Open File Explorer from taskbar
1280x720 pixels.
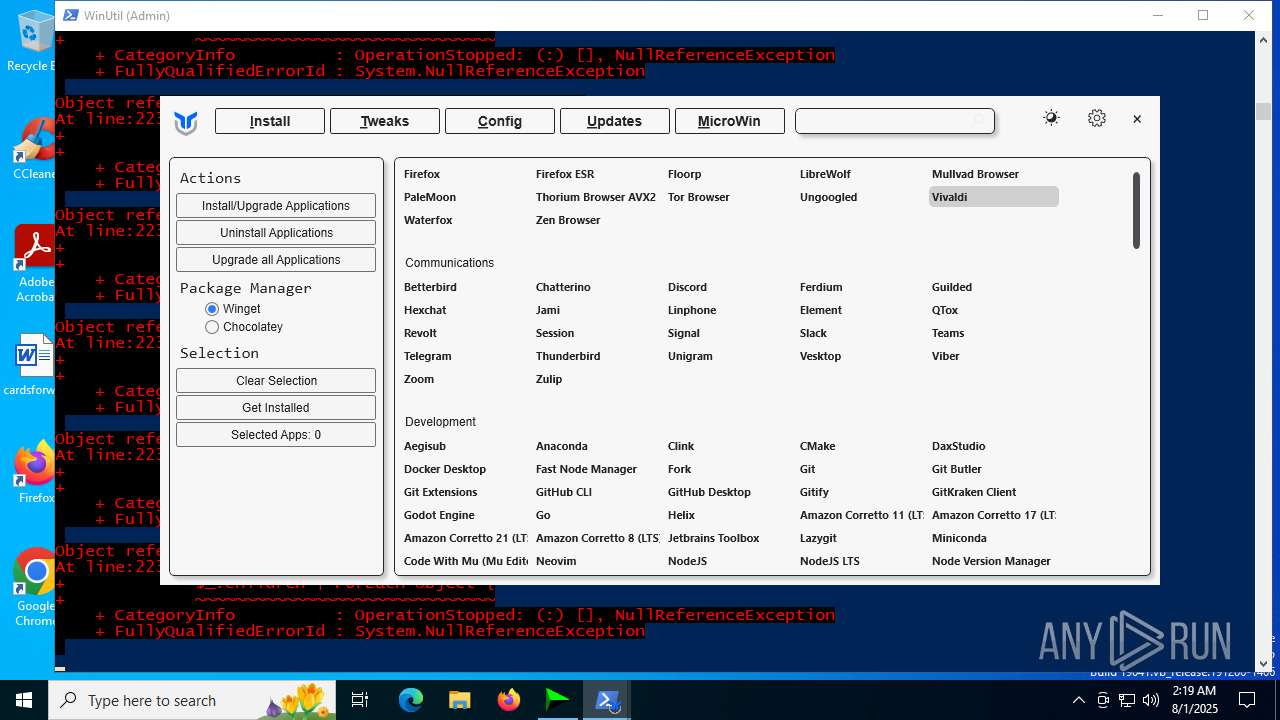pos(460,700)
